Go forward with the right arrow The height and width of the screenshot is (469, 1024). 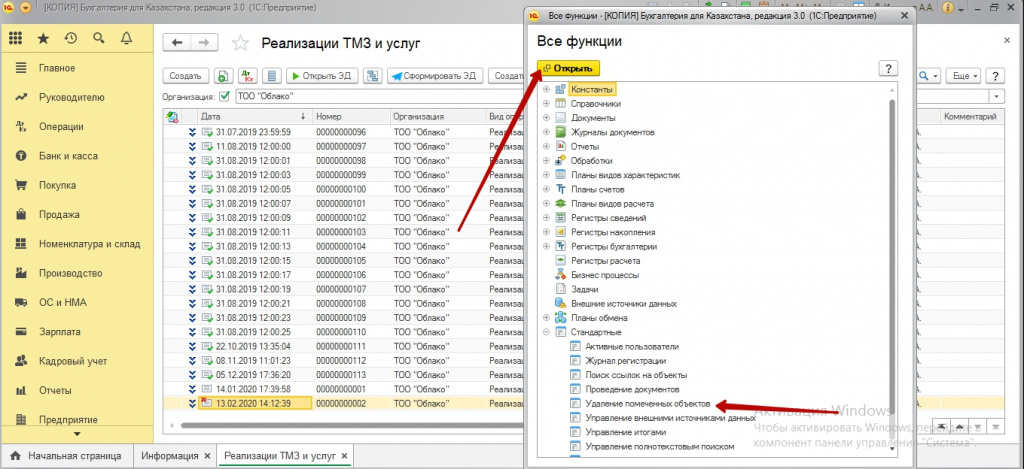(x=204, y=42)
